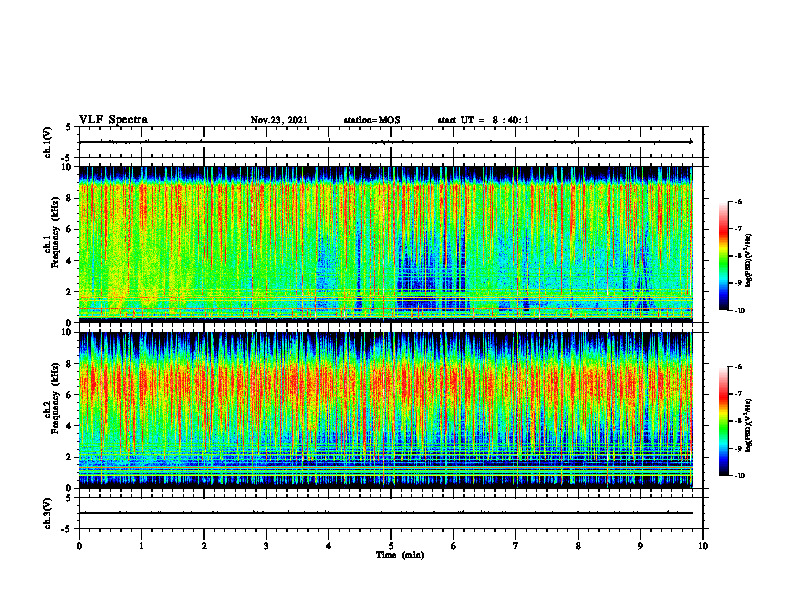Viewport: 792px width, 612px height.
Task: Click the ch.1 spectrogram plot area
Action: tap(386, 244)
